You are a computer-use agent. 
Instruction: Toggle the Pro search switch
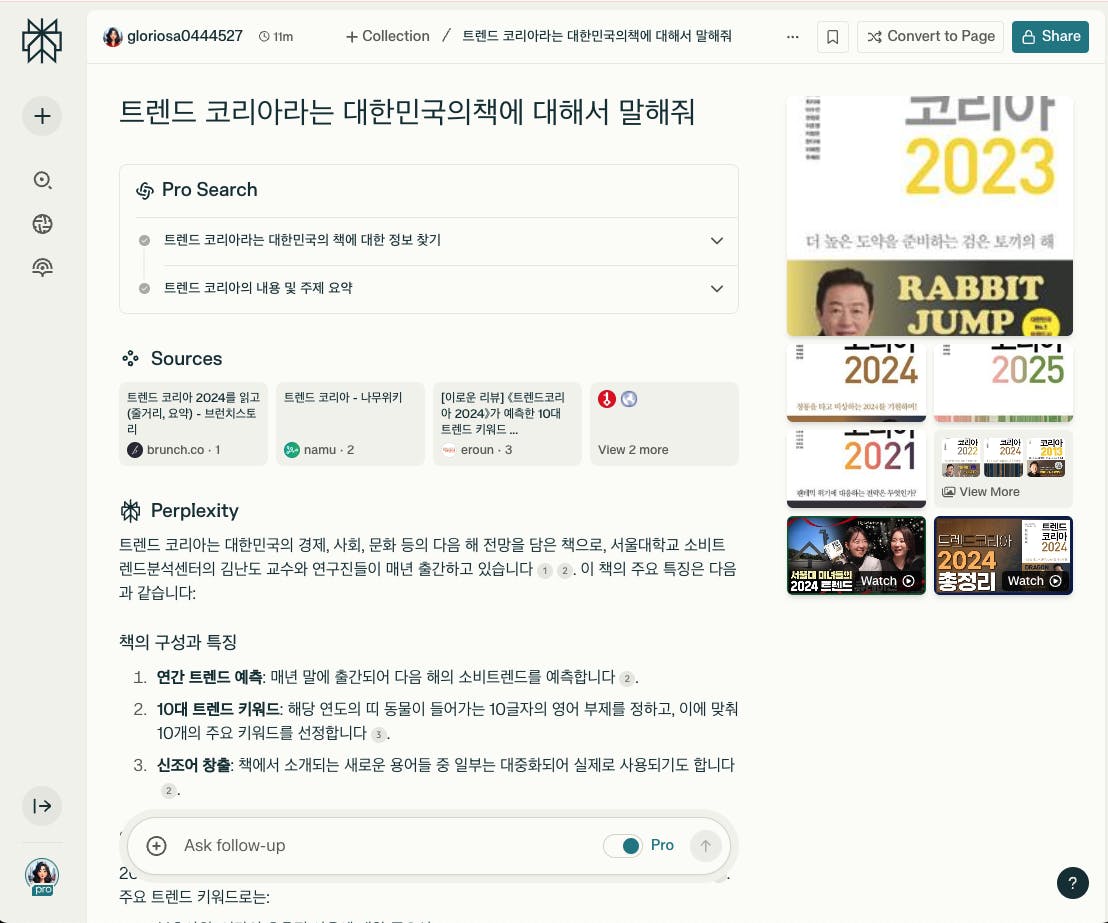pos(623,845)
